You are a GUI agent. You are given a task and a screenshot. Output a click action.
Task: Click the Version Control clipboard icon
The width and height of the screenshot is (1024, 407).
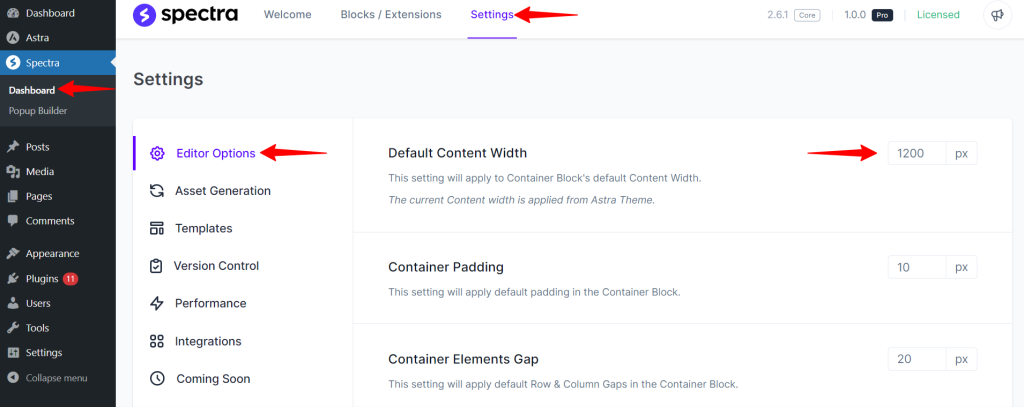pyautogui.click(x=157, y=266)
